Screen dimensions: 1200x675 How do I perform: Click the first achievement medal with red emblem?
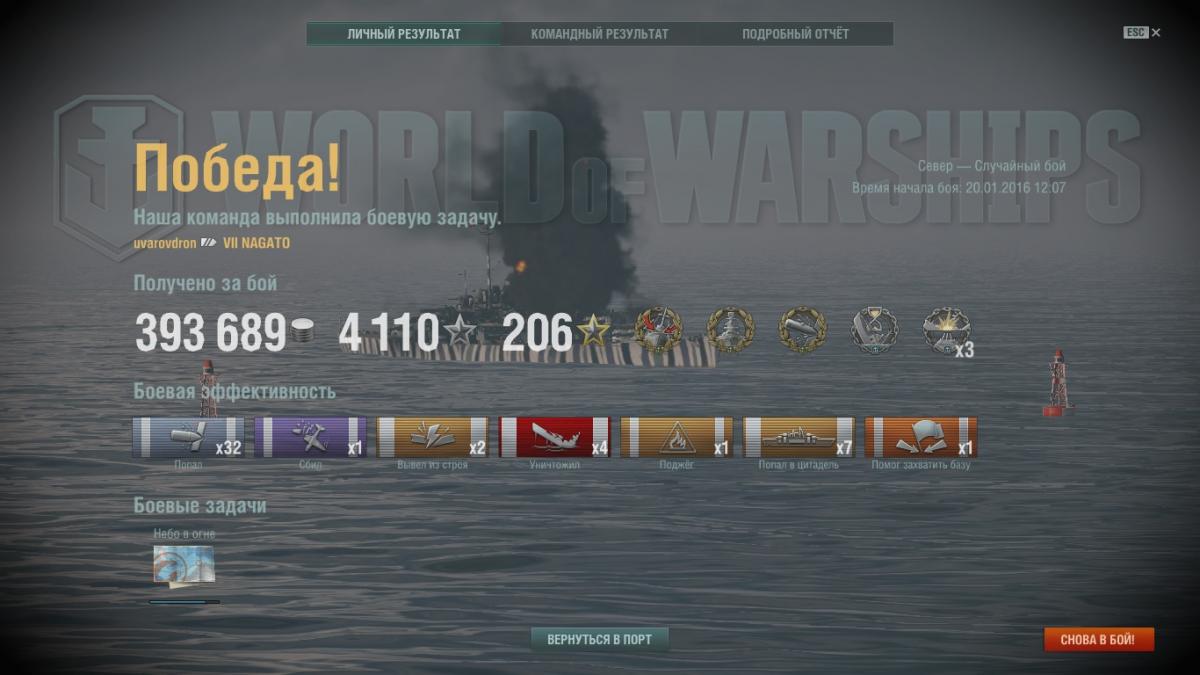[658, 330]
